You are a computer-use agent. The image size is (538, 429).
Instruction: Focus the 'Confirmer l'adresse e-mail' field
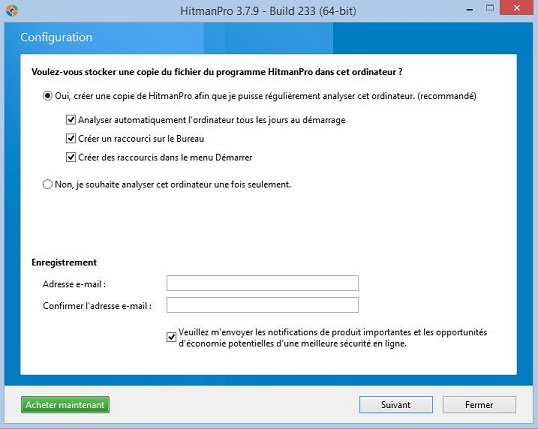click(x=262, y=305)
